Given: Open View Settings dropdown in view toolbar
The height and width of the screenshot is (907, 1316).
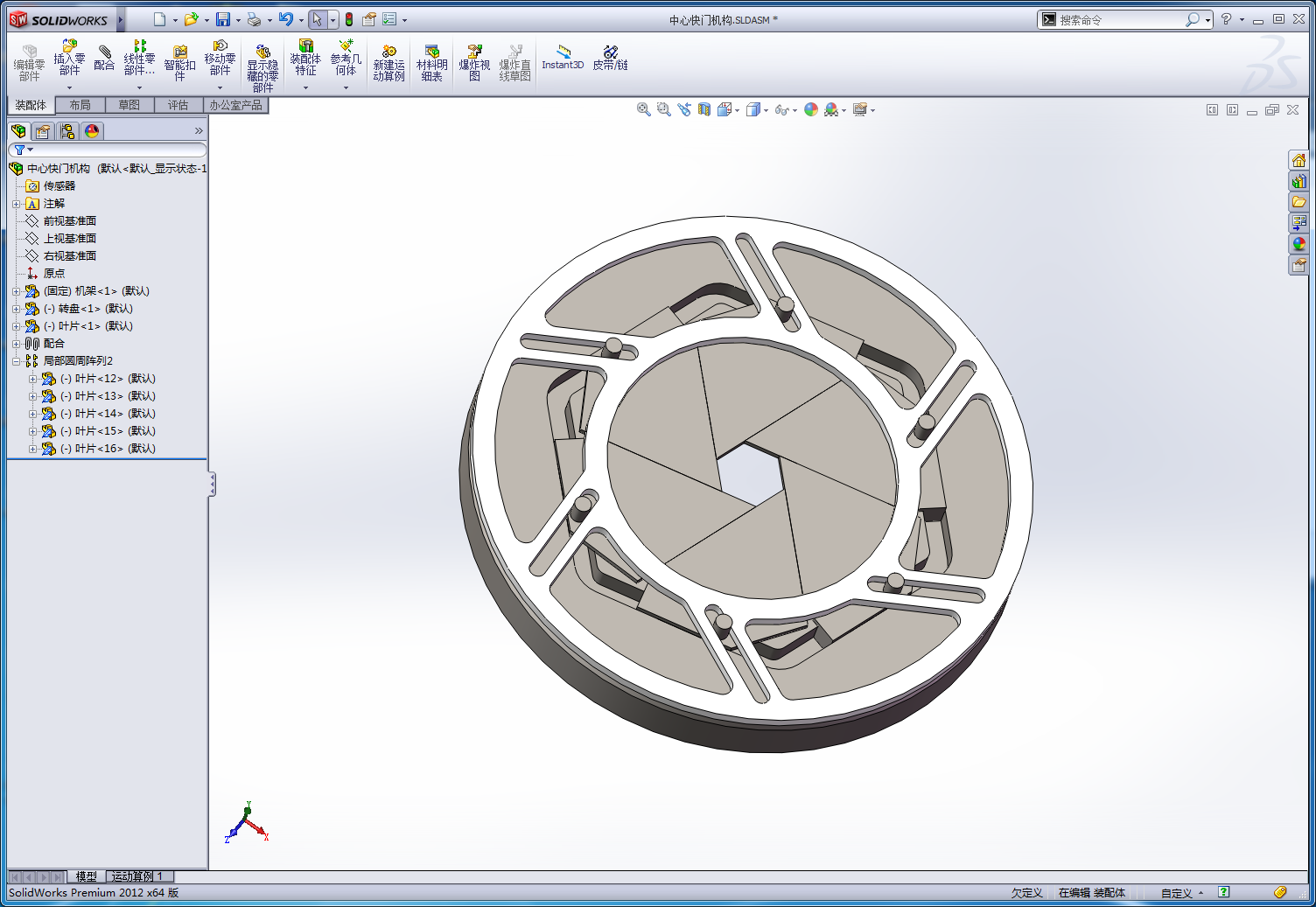Looking at the screenshot, I should tap(872, 110).
